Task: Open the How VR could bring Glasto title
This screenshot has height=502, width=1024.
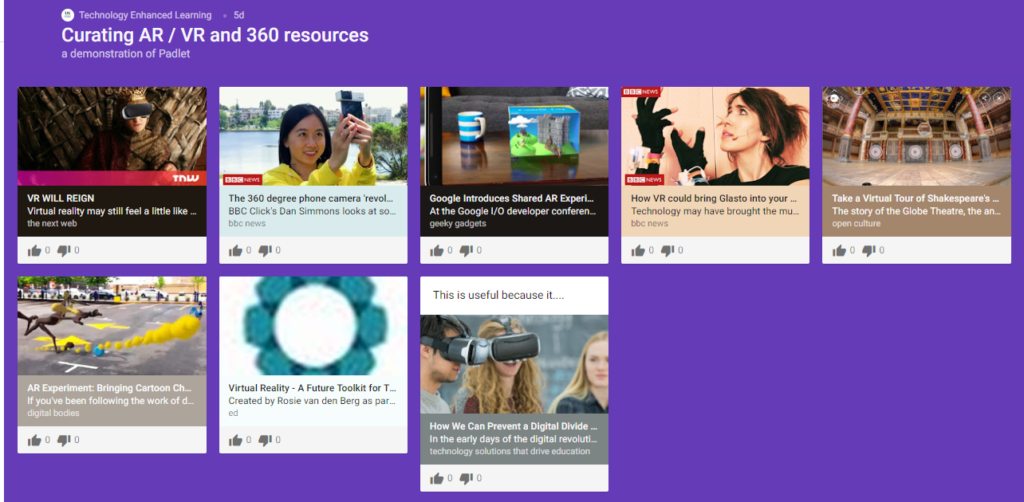Action: 715,198
